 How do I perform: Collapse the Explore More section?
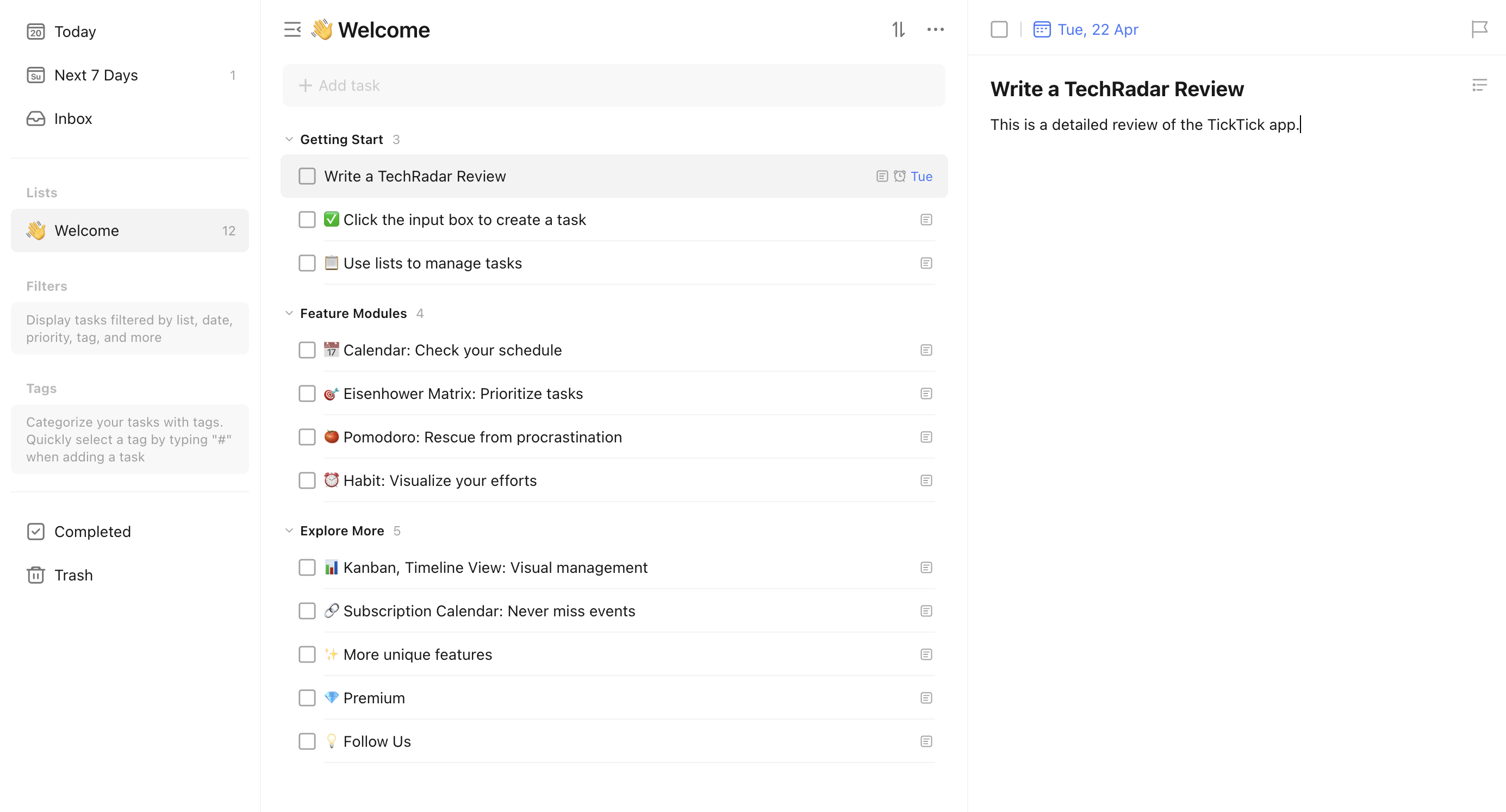point(289,531)
